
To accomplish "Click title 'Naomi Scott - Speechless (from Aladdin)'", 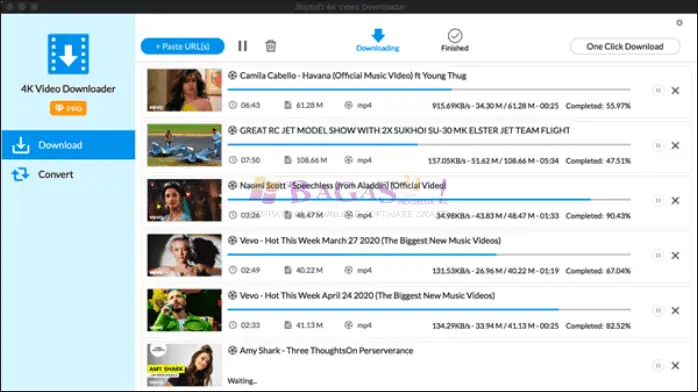I will (x=315, y=186).
